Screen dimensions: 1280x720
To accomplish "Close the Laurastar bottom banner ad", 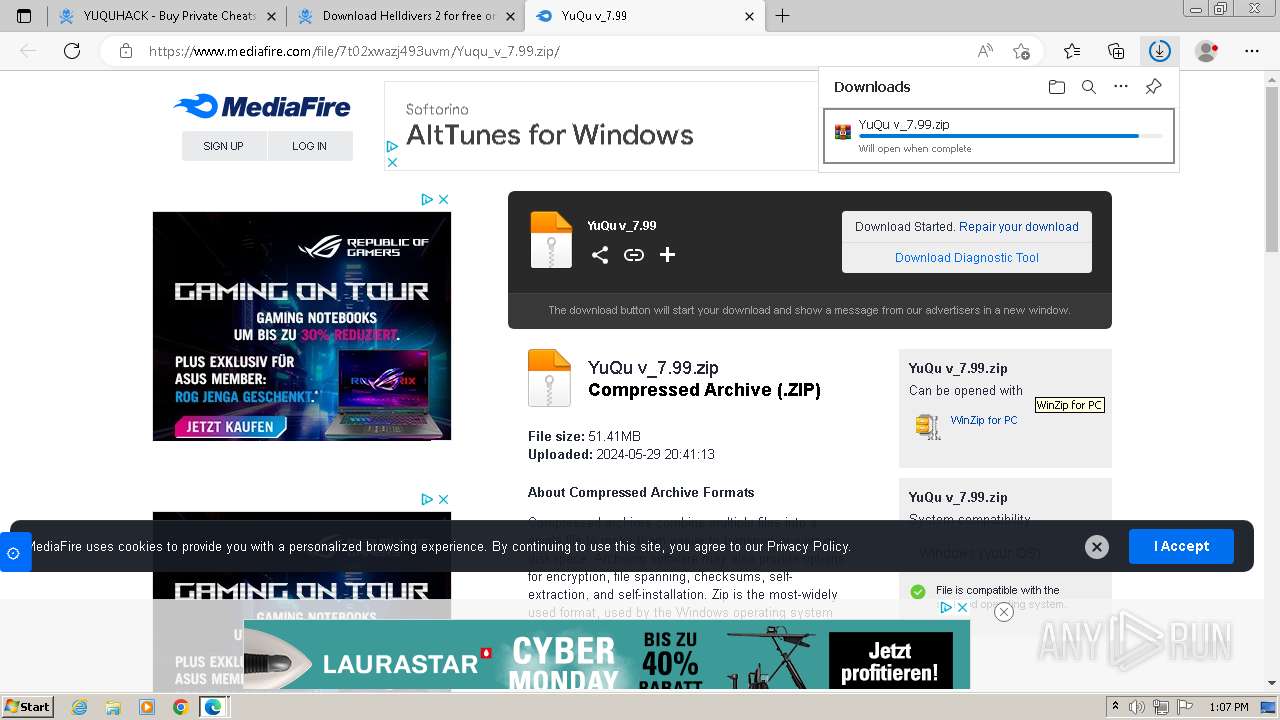I will 1004,612.
